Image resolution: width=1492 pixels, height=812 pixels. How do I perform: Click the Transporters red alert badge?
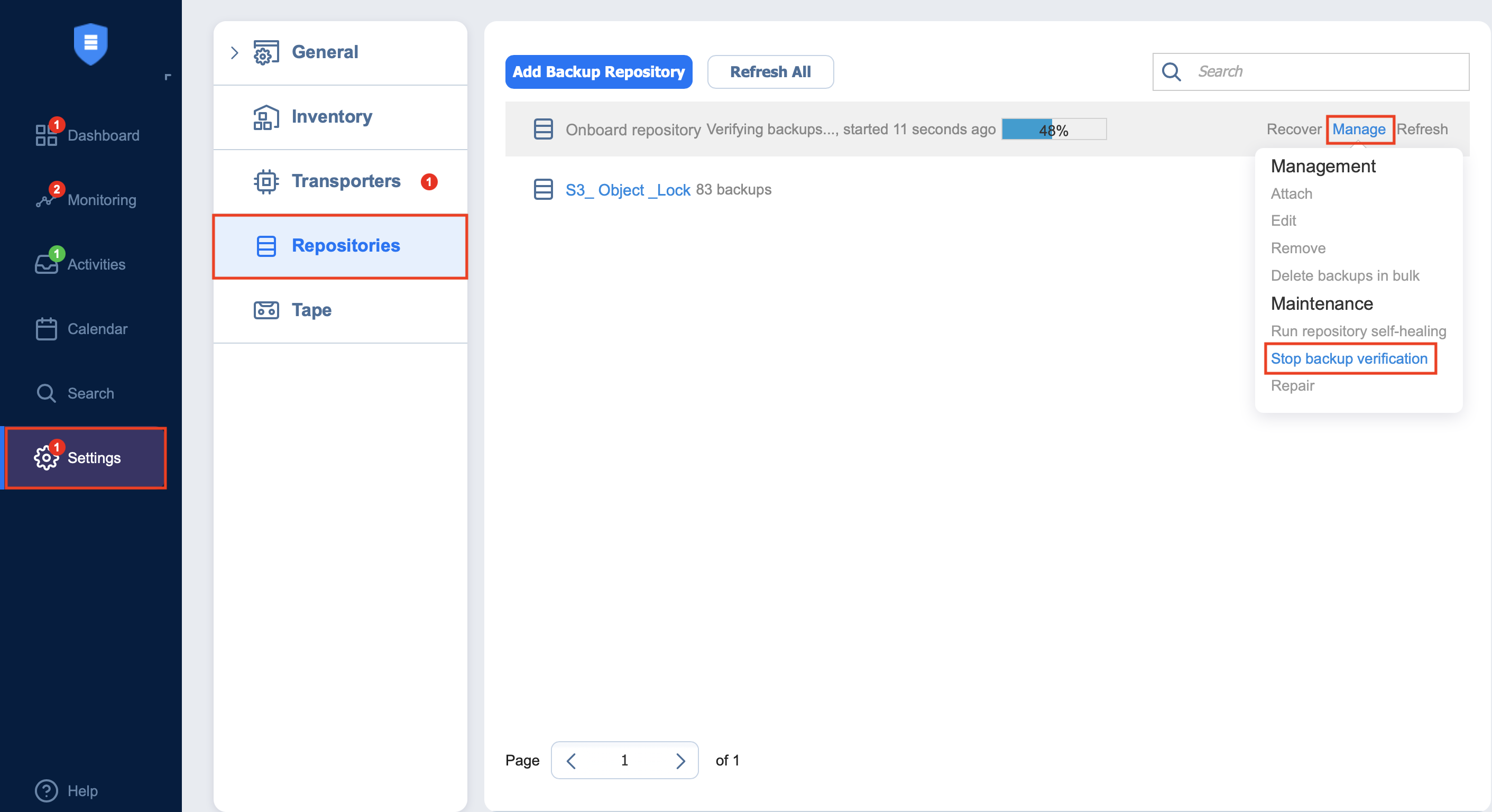click(429, 181)
